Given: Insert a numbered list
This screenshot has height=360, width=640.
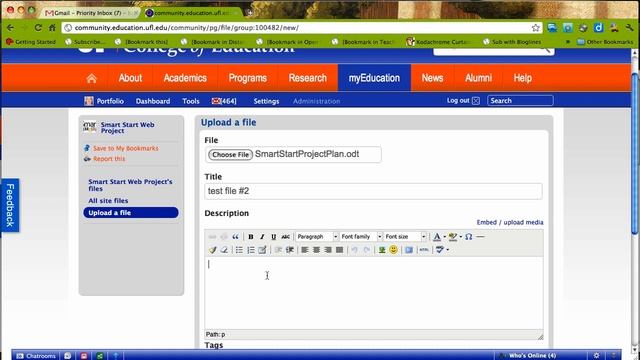Looking at the screenshot, I should (251, 250).
